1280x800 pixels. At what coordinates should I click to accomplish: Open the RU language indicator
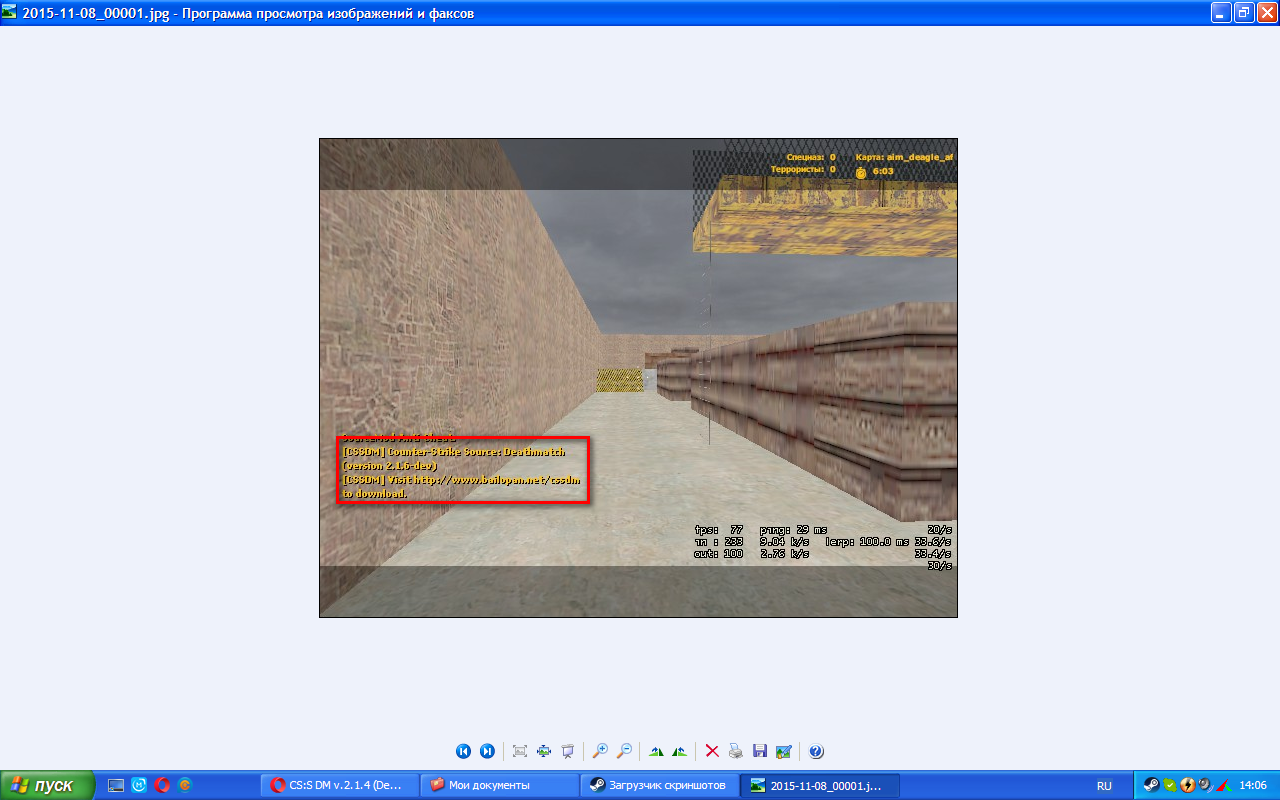coord(1104,785)
